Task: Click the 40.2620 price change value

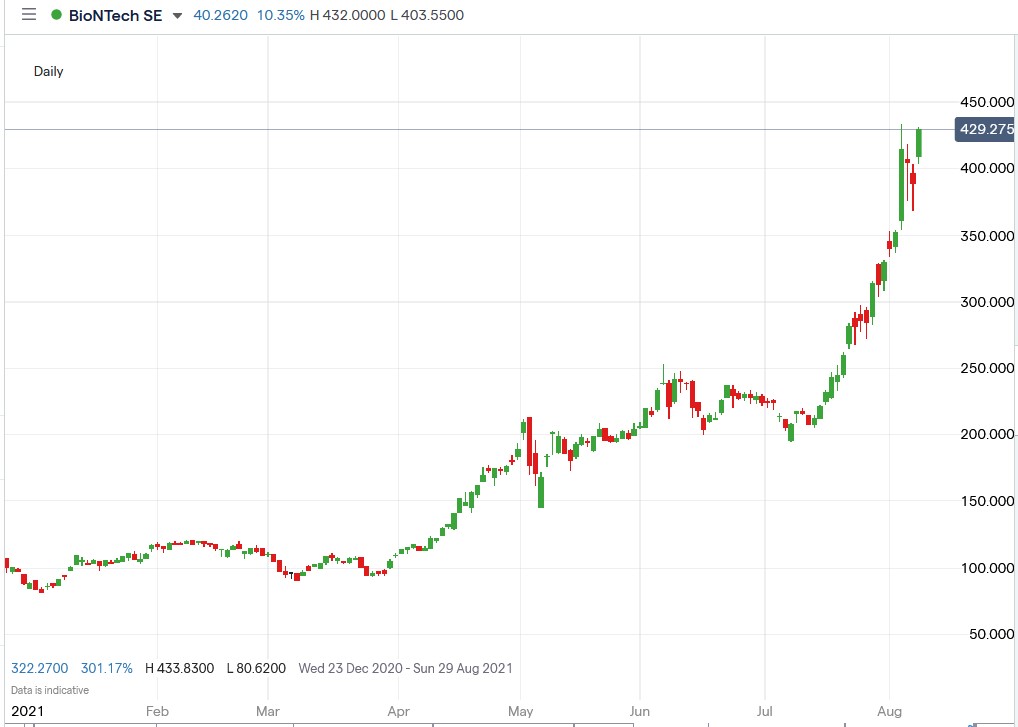Action: [x=221, y=15]
